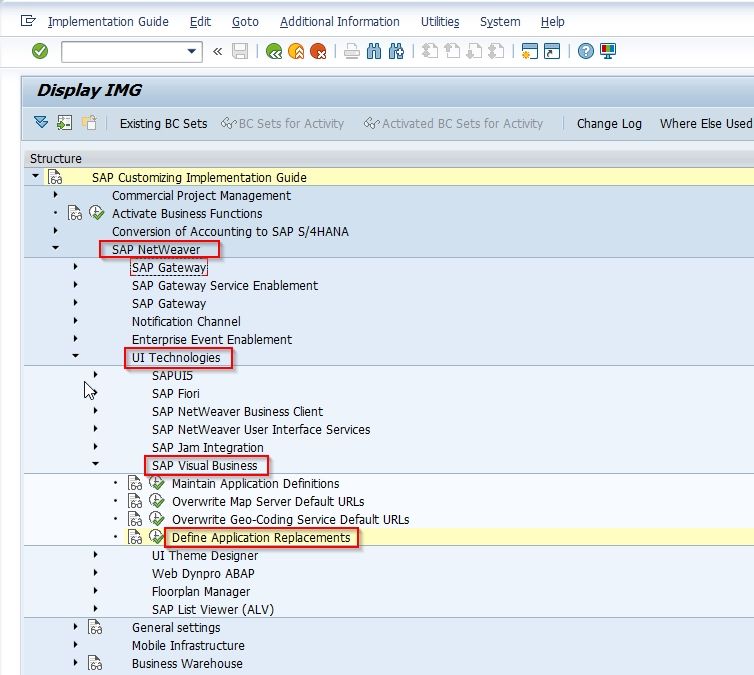This screenshot has width=754, height=675.
Task: Expand the SAP Jam Integration node
Action: 96,447
